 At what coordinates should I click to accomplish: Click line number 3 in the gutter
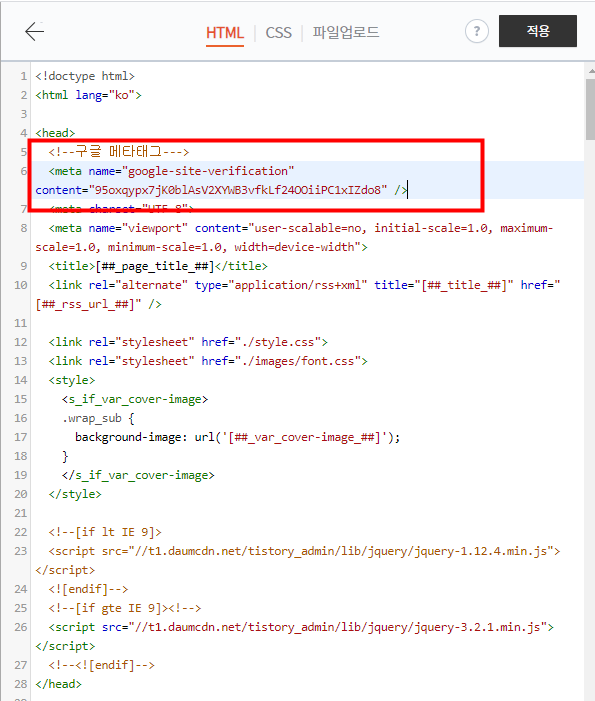tap(24, 114)
